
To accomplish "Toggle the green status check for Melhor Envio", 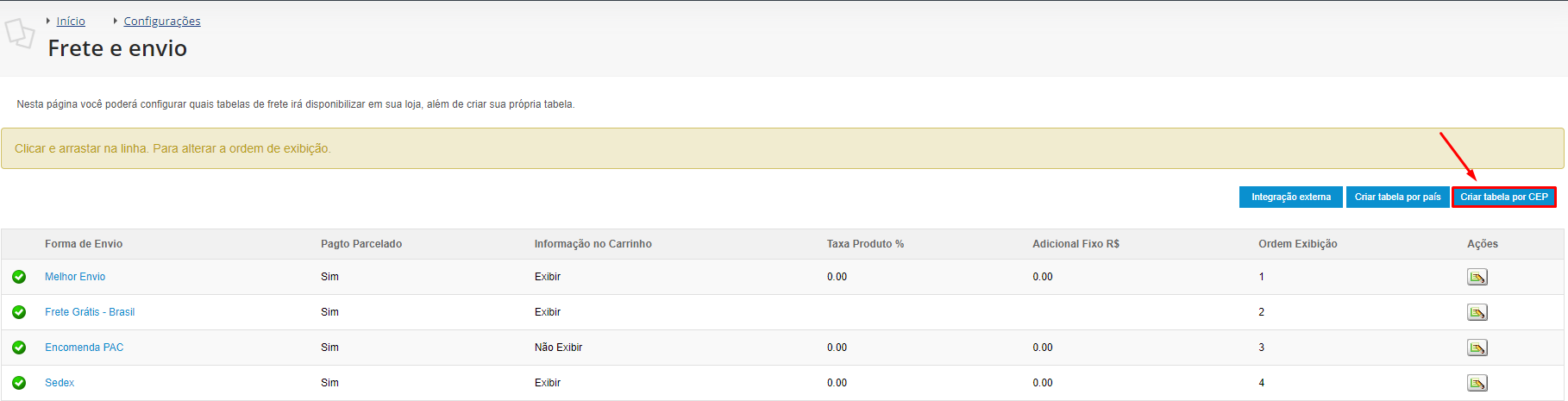I will pos(19,277).
